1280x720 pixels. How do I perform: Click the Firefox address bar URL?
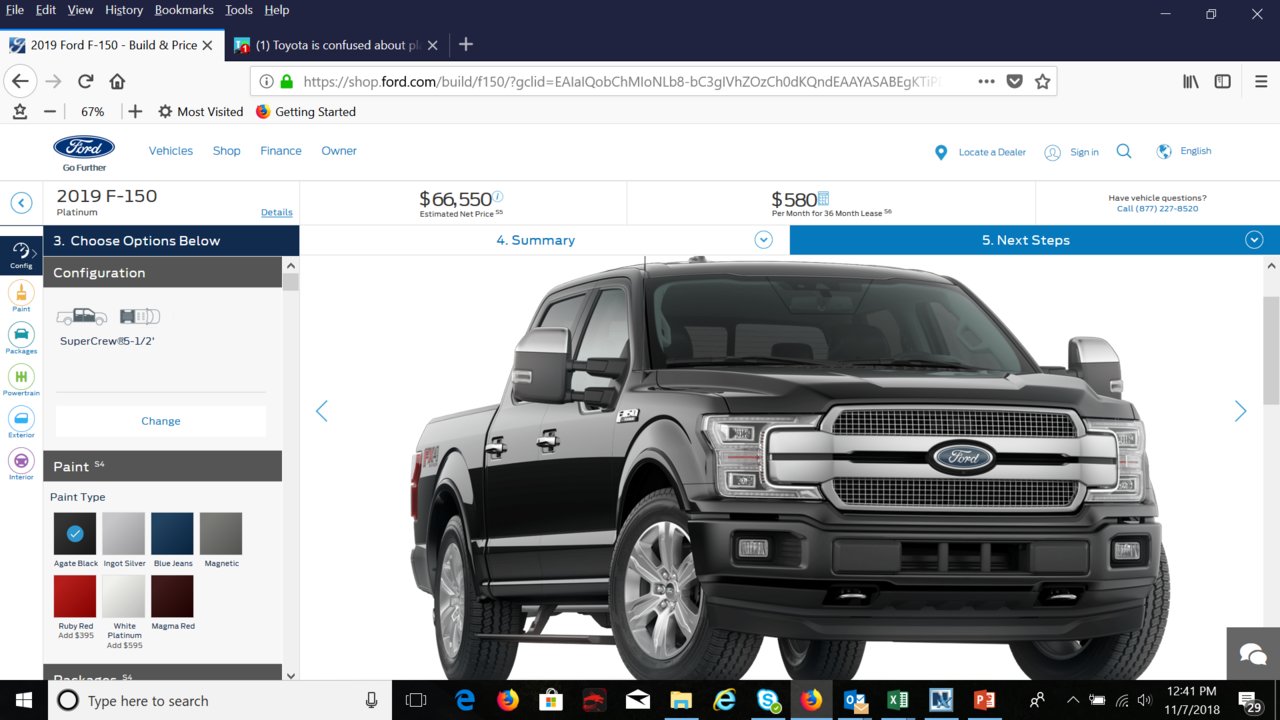[x=621, y=82]
